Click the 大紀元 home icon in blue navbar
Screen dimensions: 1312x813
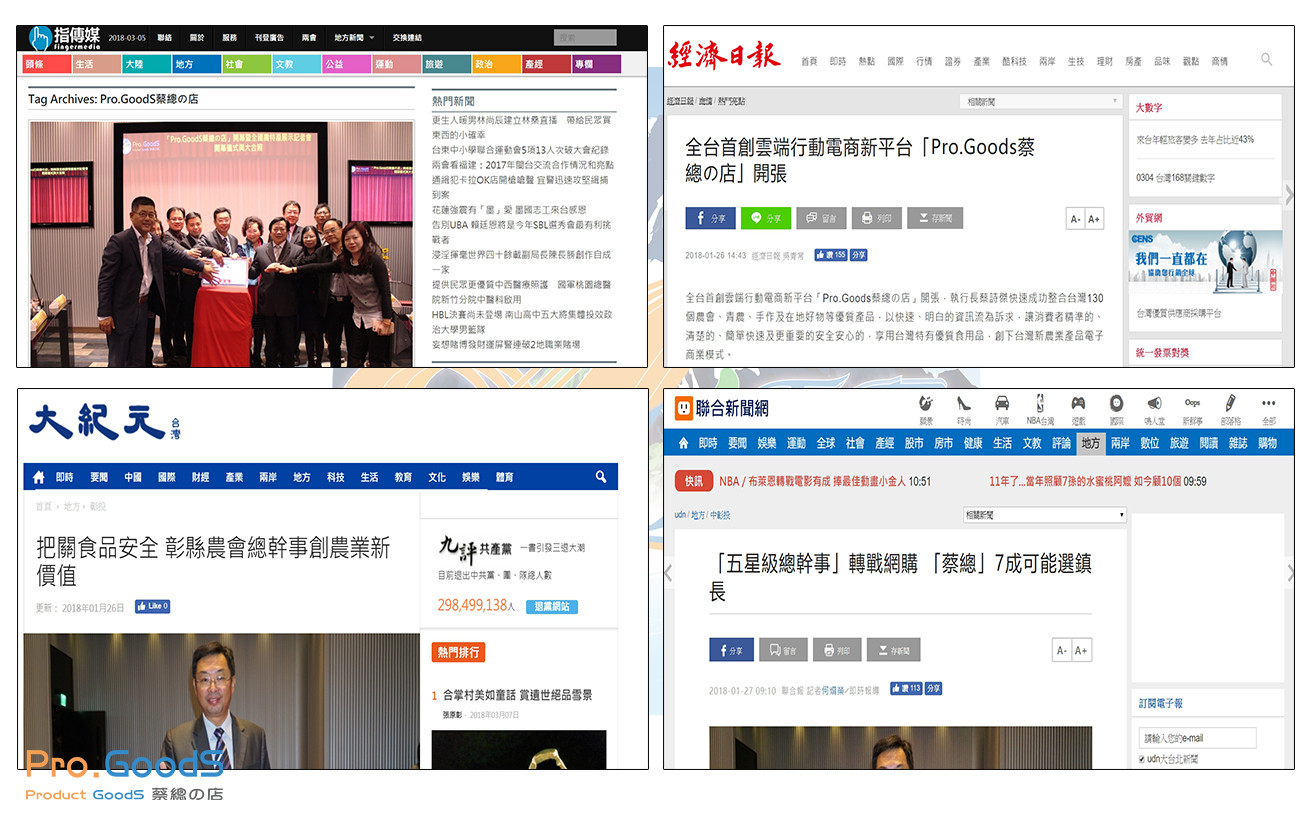click(x=39, y=477)
